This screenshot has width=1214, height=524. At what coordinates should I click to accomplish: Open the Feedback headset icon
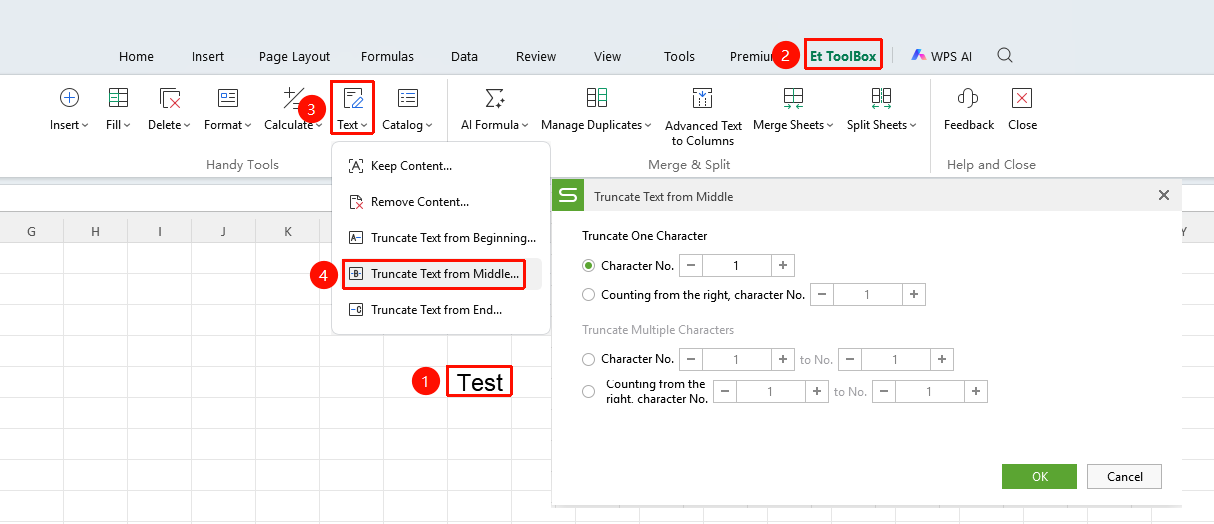point(968,97)
